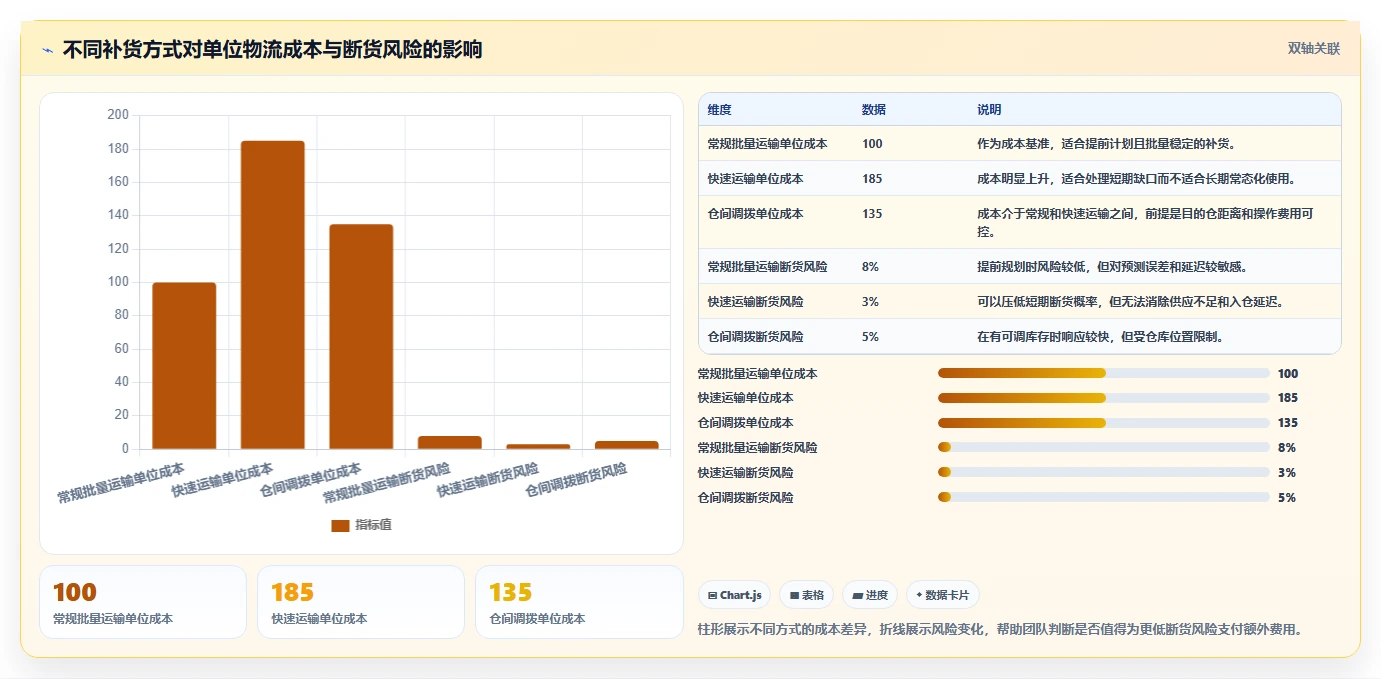Click the 双轴关联 label in header
This screenshot has width=1381, height=679.
coord(1313,48)
